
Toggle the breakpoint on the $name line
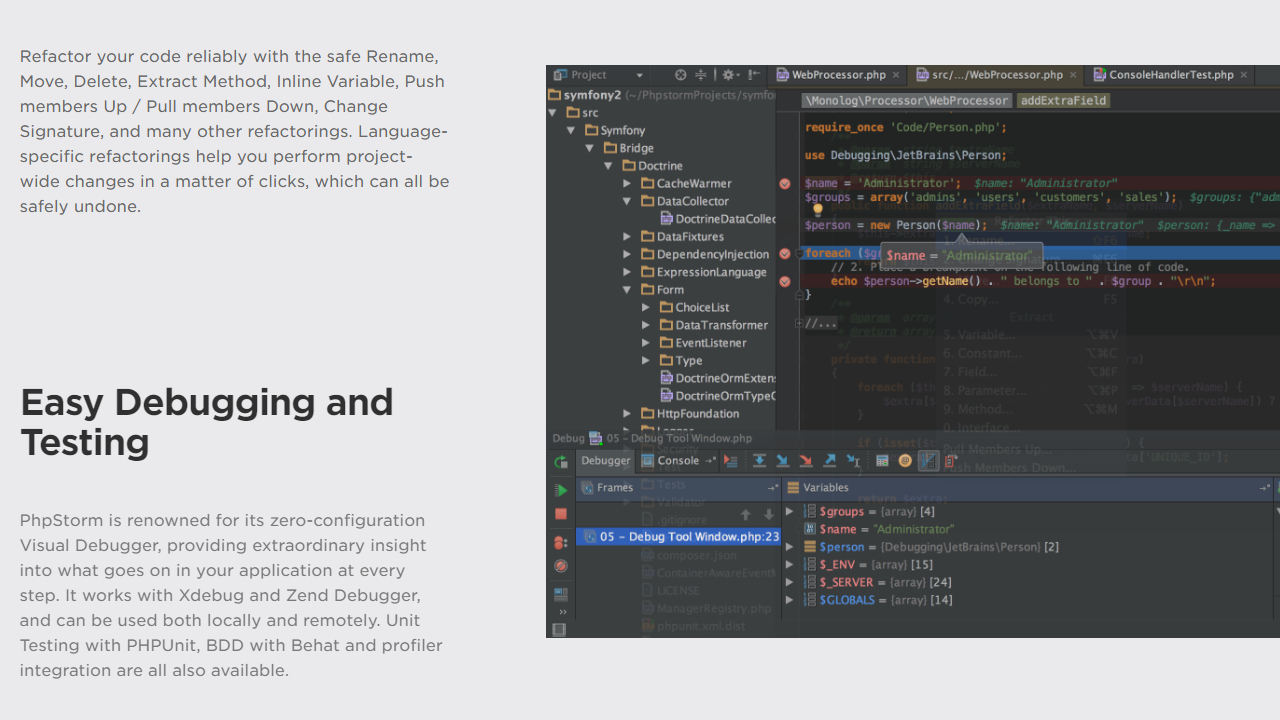(785, 184)
